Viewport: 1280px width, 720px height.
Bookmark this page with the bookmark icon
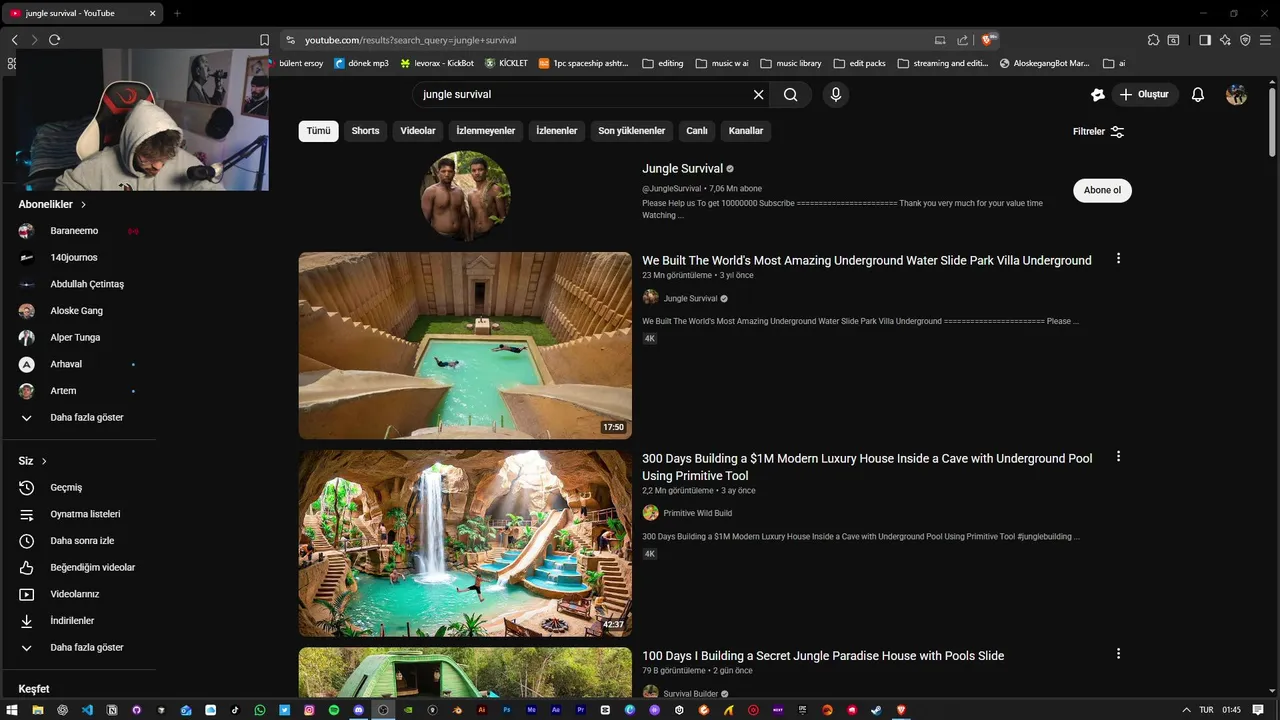pyautogui.click(x=264, y=40)
